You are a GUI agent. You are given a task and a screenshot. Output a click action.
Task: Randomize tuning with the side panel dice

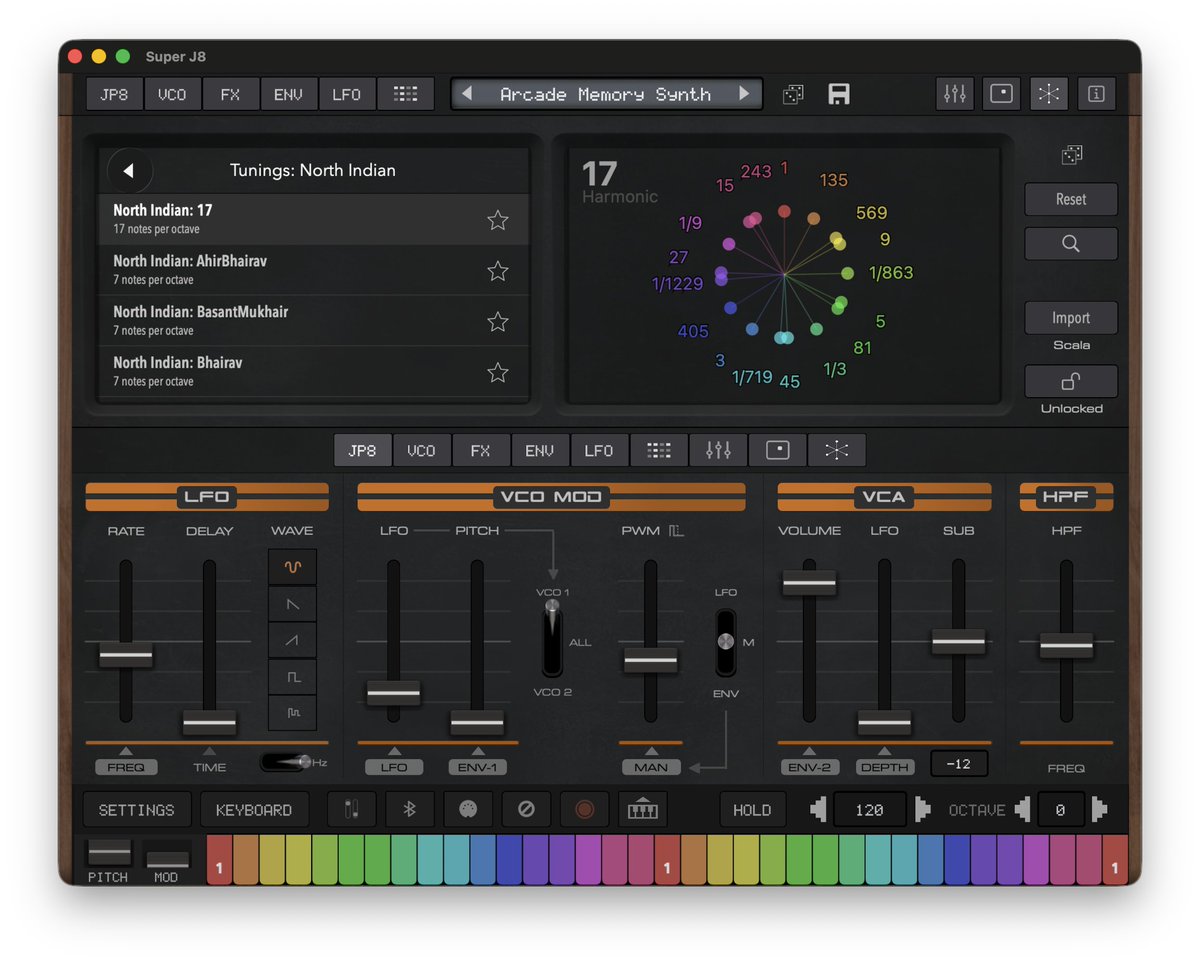[1071, 155]
